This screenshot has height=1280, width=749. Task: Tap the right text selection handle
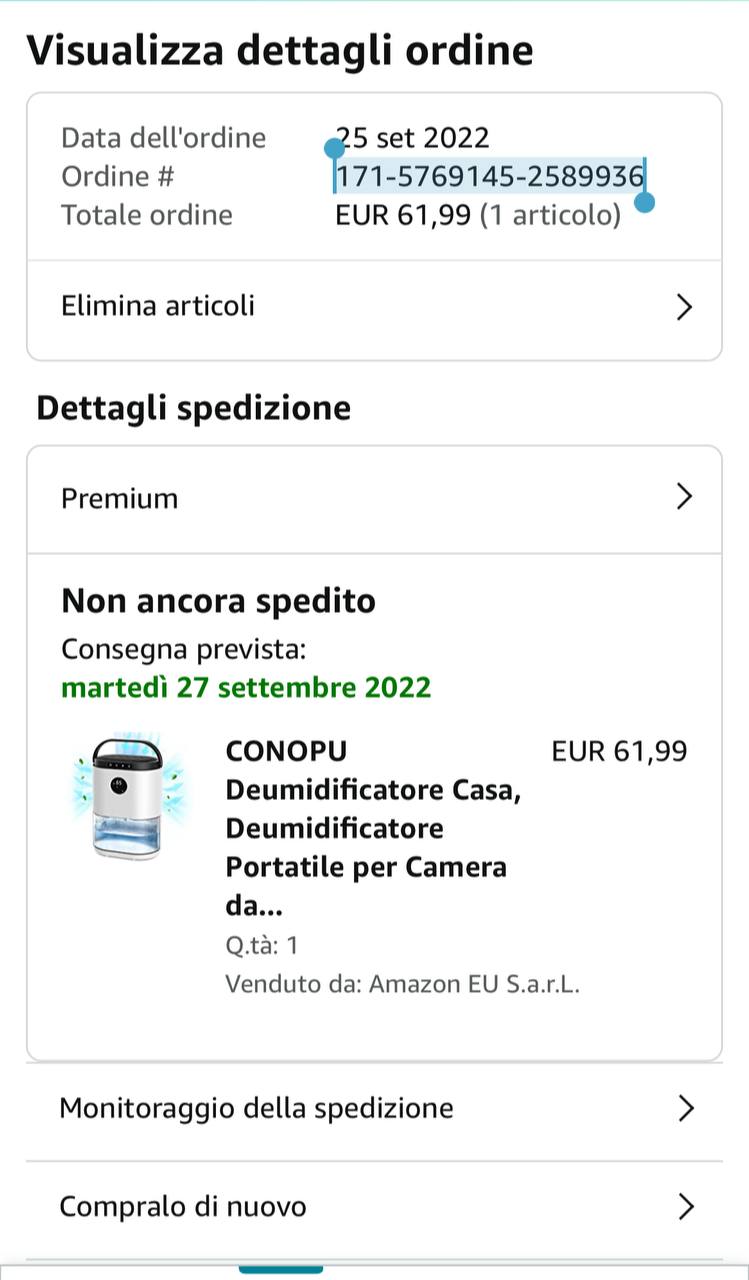click(x=645, y=203)
